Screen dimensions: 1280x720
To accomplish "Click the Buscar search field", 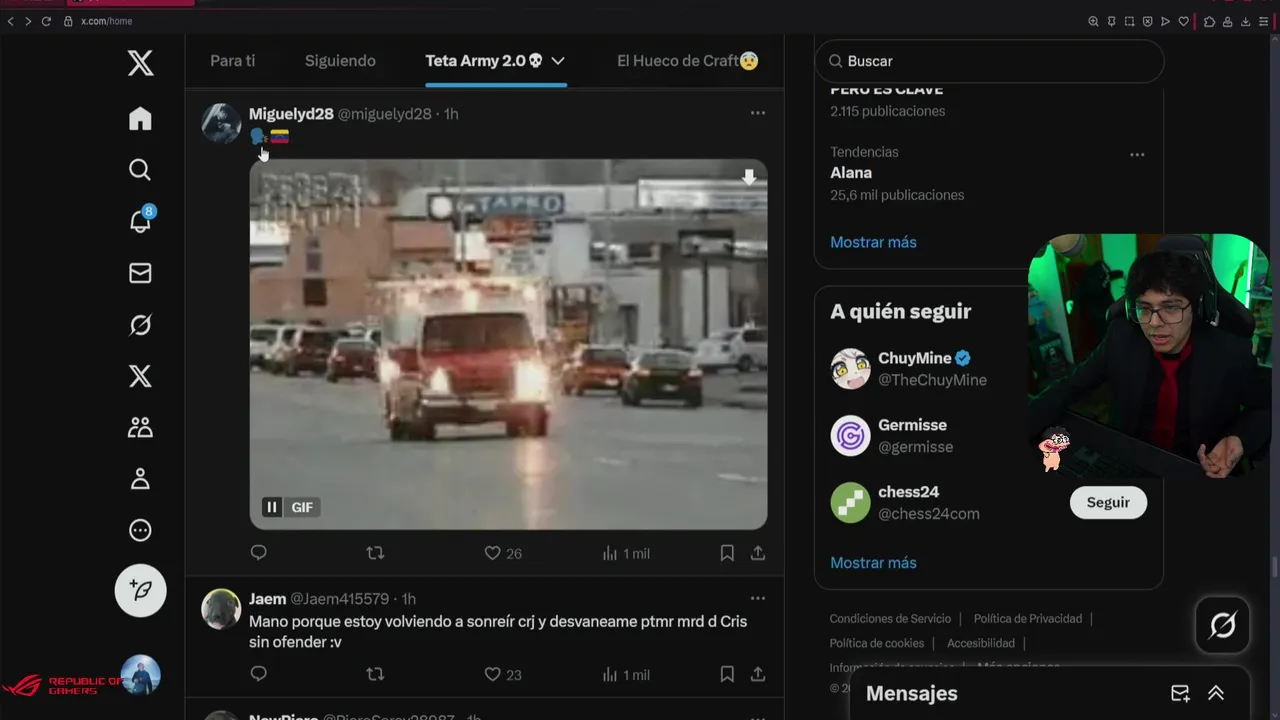I will click(x=989, y=61).
